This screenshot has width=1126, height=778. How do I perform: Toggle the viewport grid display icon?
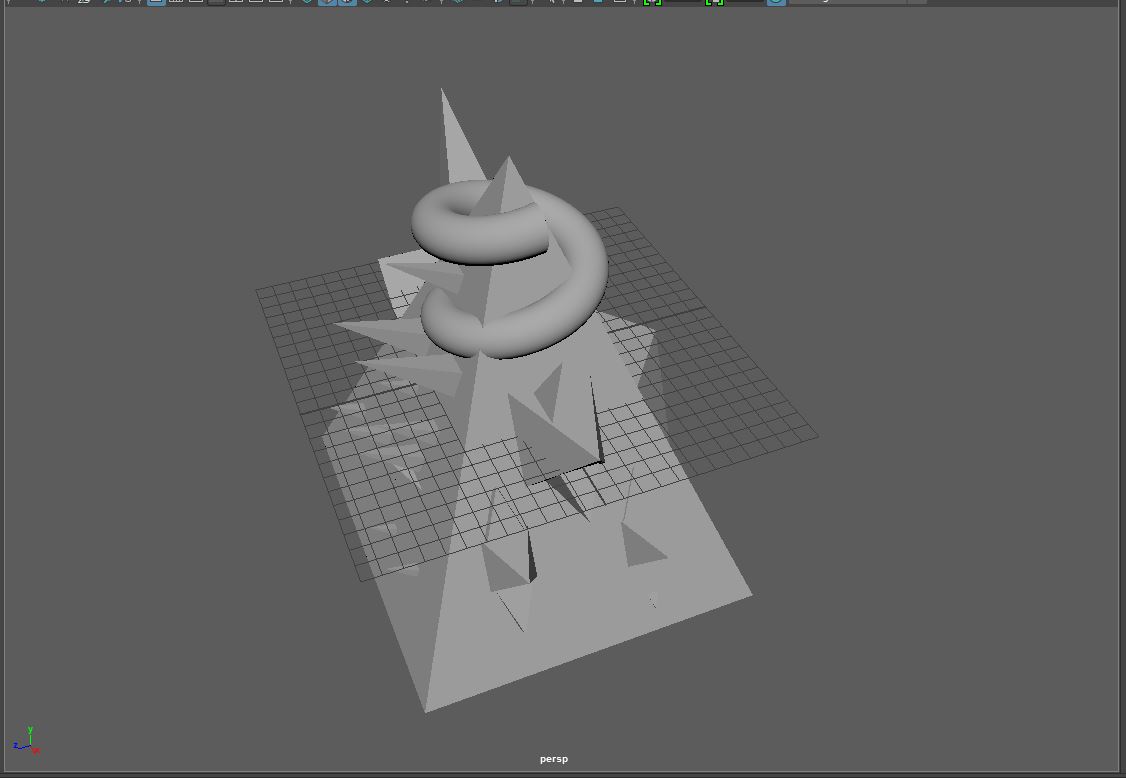[x=156, y=1]
